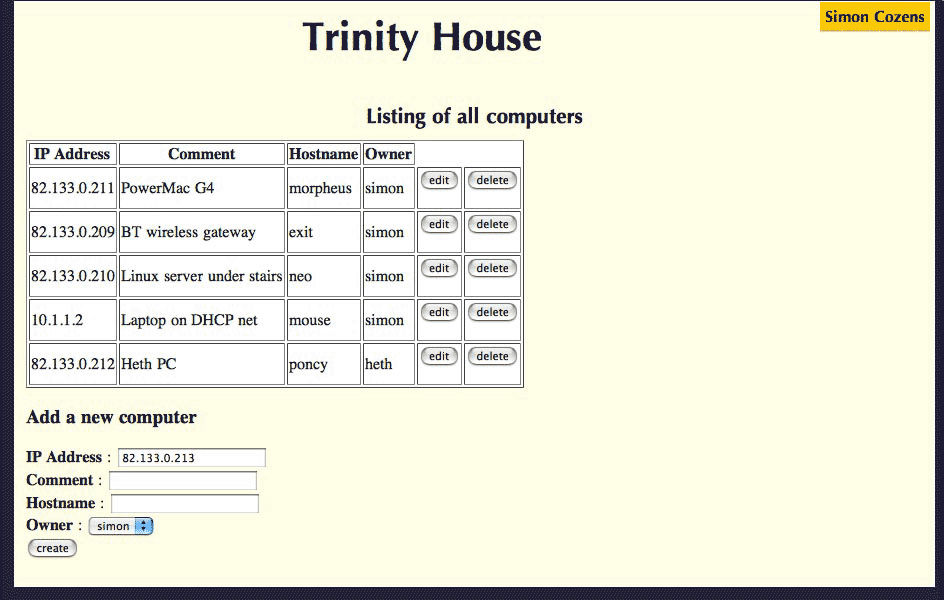
Task: Edit the PowerMac G4 morpheus entry
Action: (x=439, y=181)
